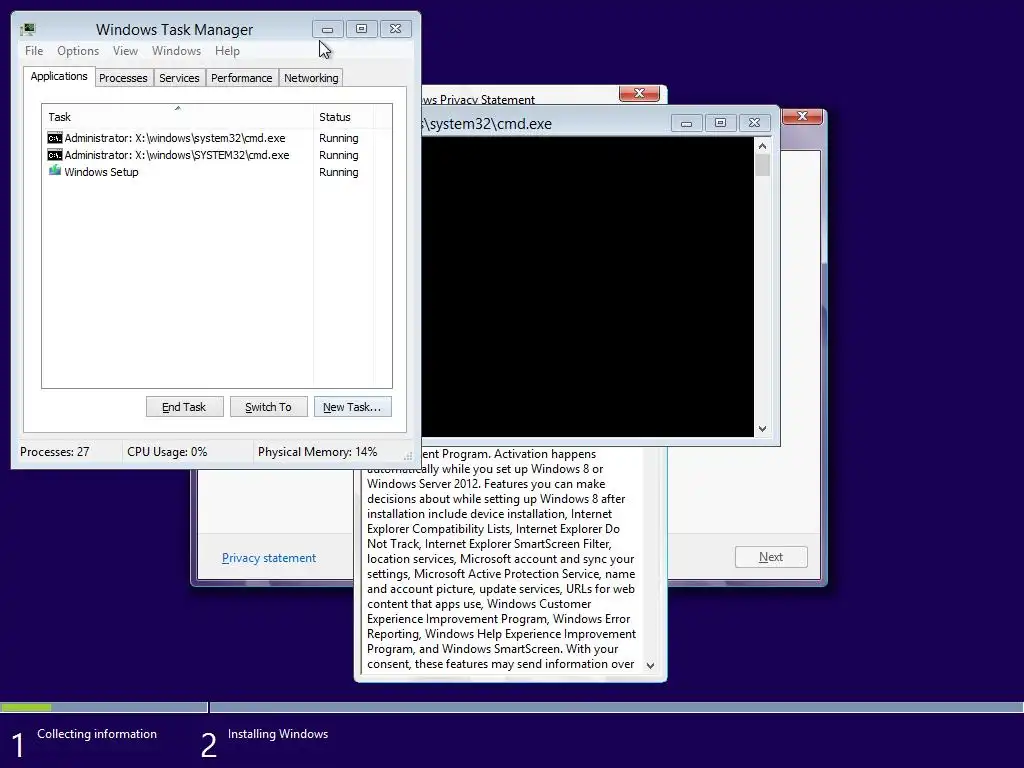Click the Installing Windows progress bar
The height and width of the screenshot is (768, 1024).
coord(616,707)
